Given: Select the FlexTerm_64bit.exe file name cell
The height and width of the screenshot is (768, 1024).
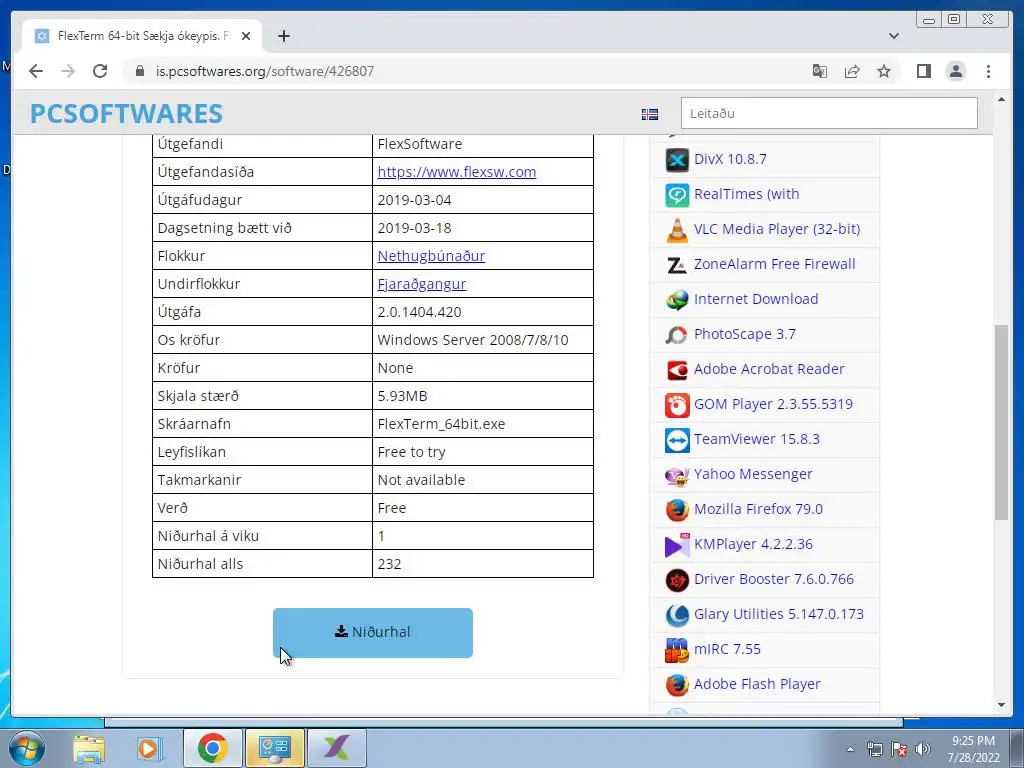Looking at the screenshot, I should (x=483, y=424).
